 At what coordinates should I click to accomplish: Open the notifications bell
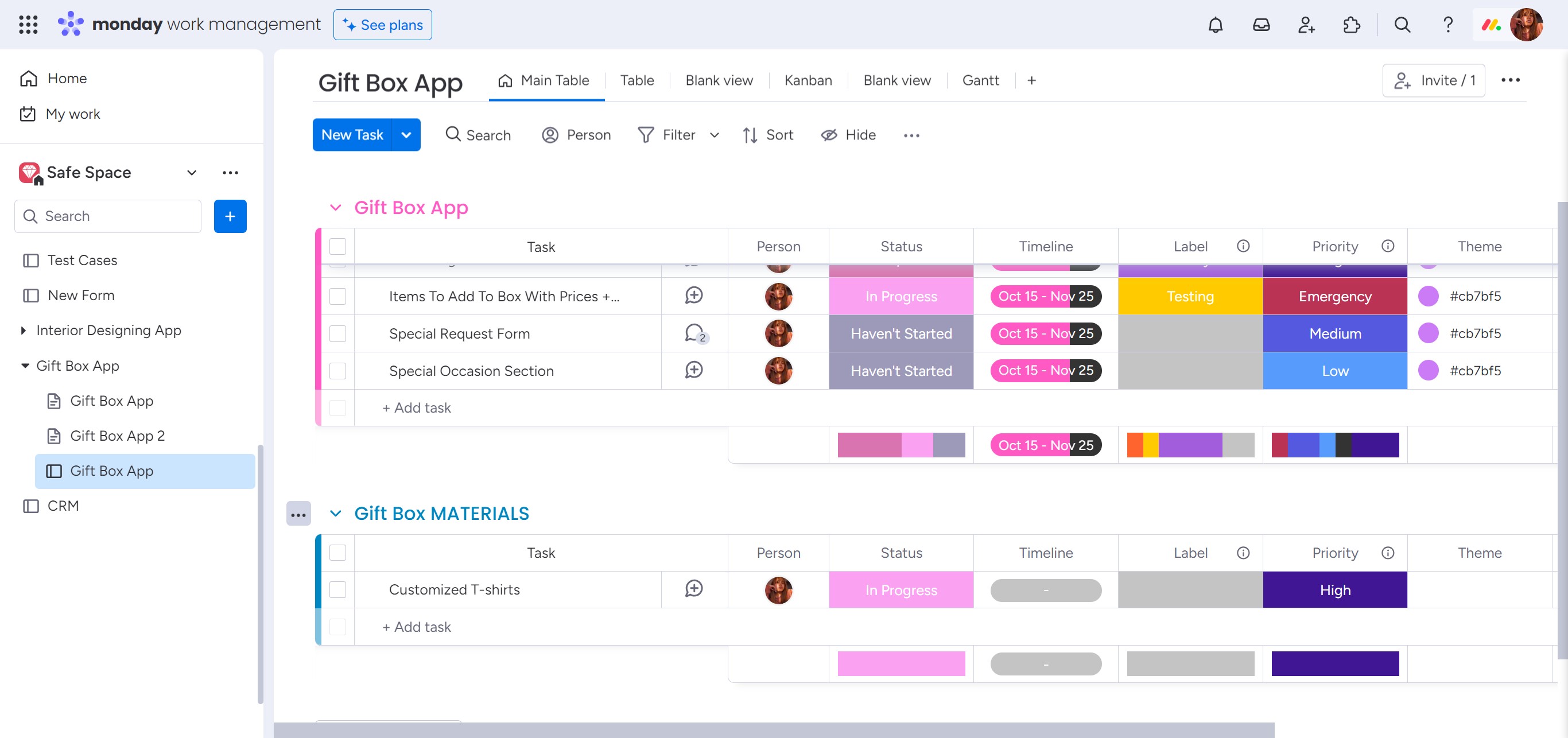pyautogui.click(x=1215, y=25)
